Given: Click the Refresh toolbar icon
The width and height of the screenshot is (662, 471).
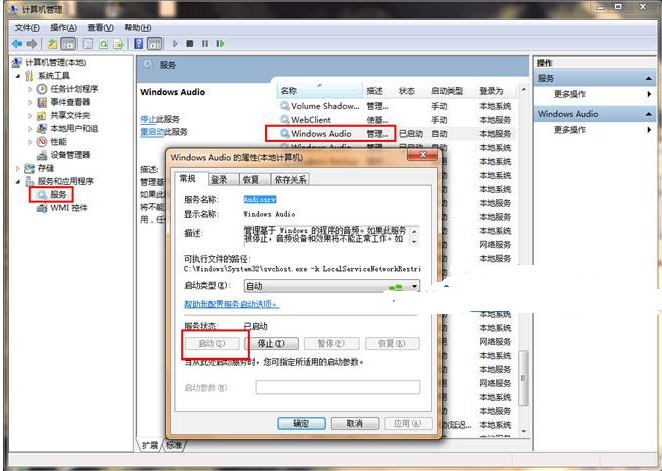Looking at the screenshot, I should [103, 43].
